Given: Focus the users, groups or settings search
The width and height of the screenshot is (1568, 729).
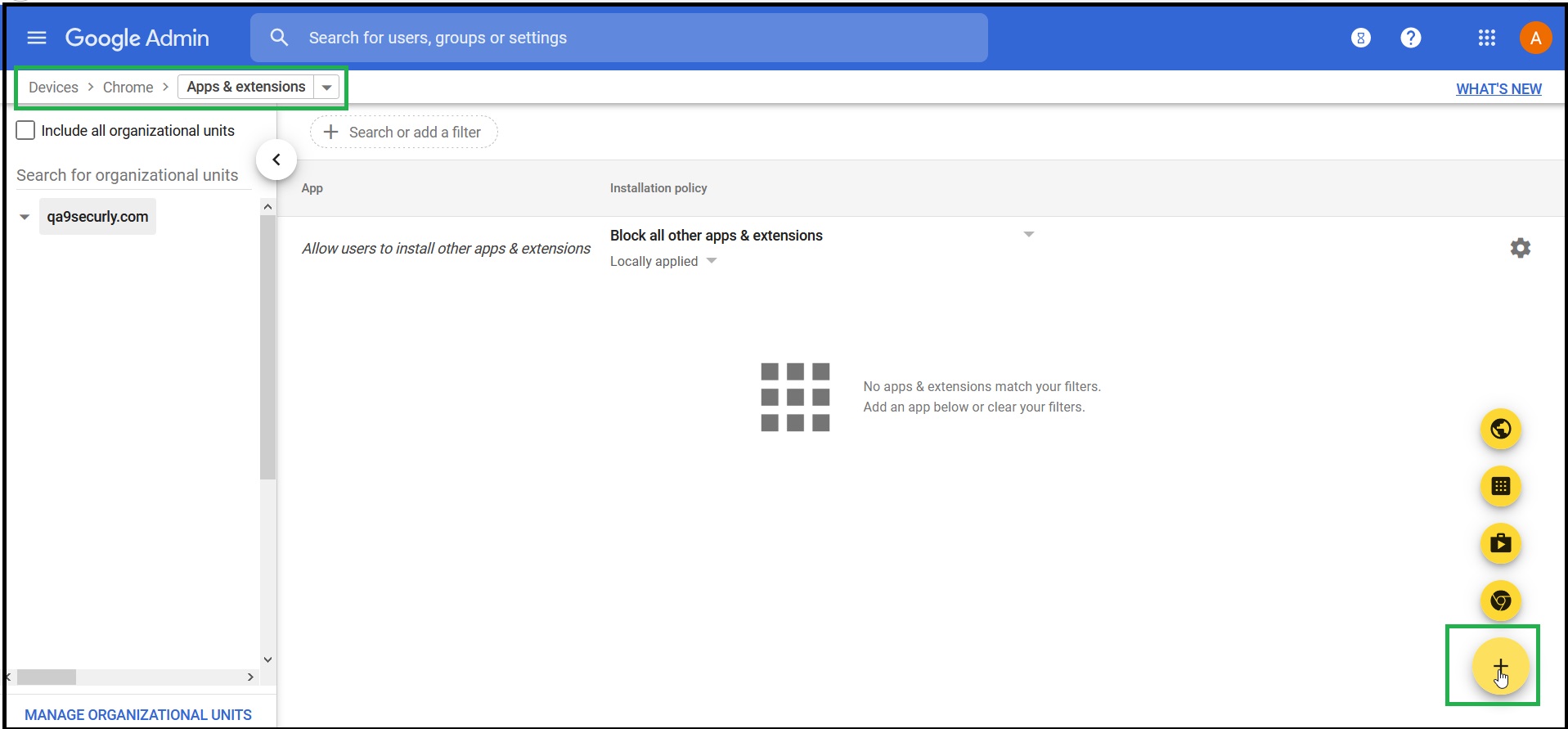Looking at the screenshot, I should tap(618, 38).
